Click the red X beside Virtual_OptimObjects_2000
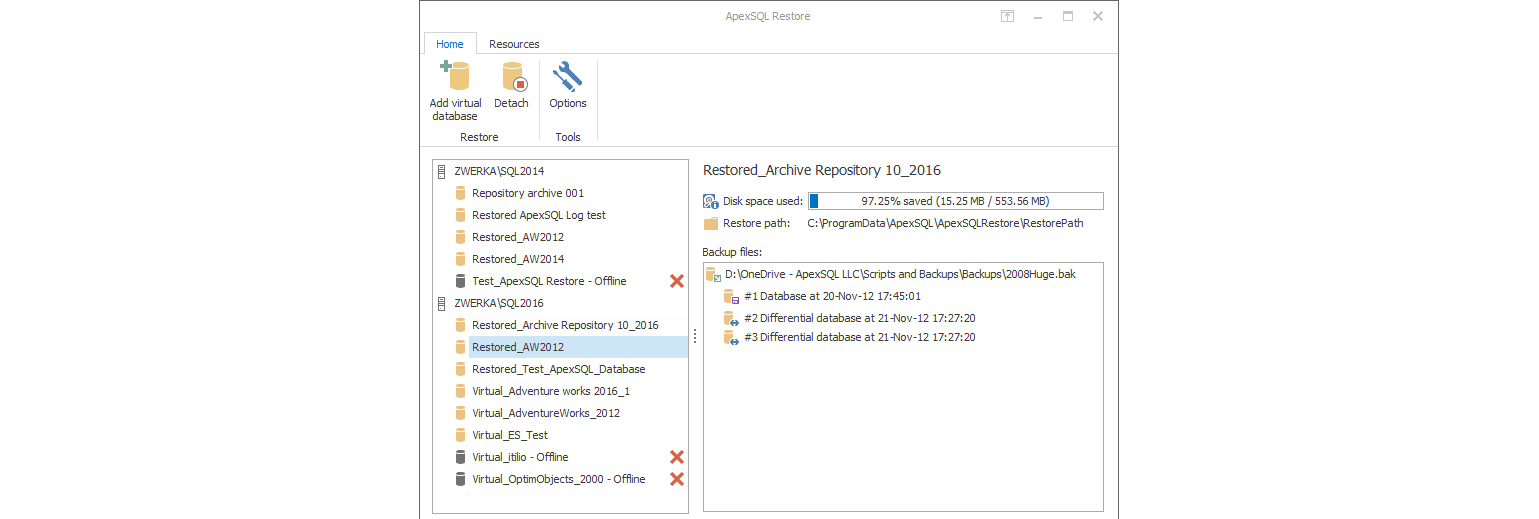The width and height of the screenshot is (1539, 519). 677,479
